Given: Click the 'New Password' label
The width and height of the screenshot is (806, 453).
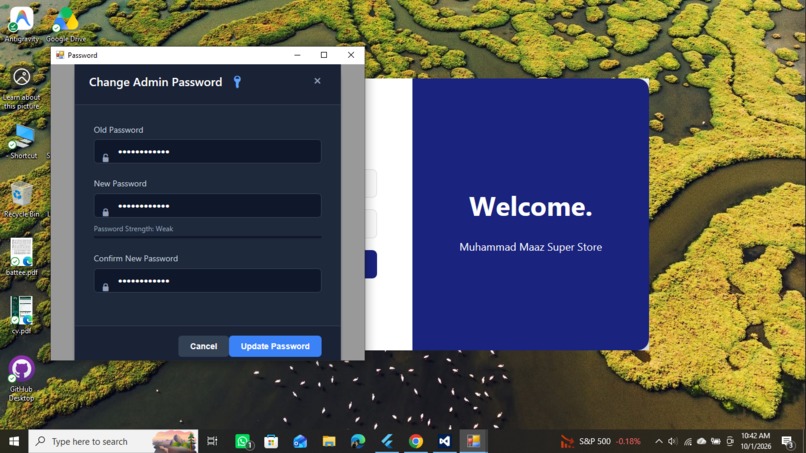Looking at the screenshot, I should (x=120, y=184).
